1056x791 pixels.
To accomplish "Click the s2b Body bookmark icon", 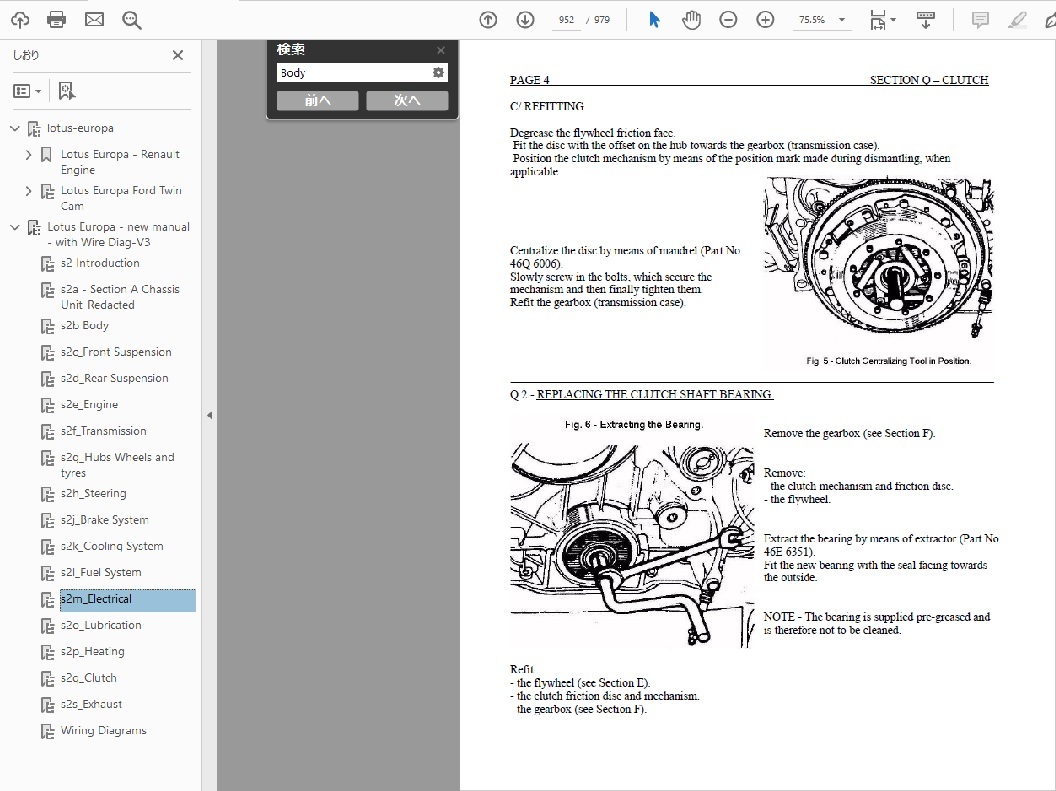I will pos(47,326).
